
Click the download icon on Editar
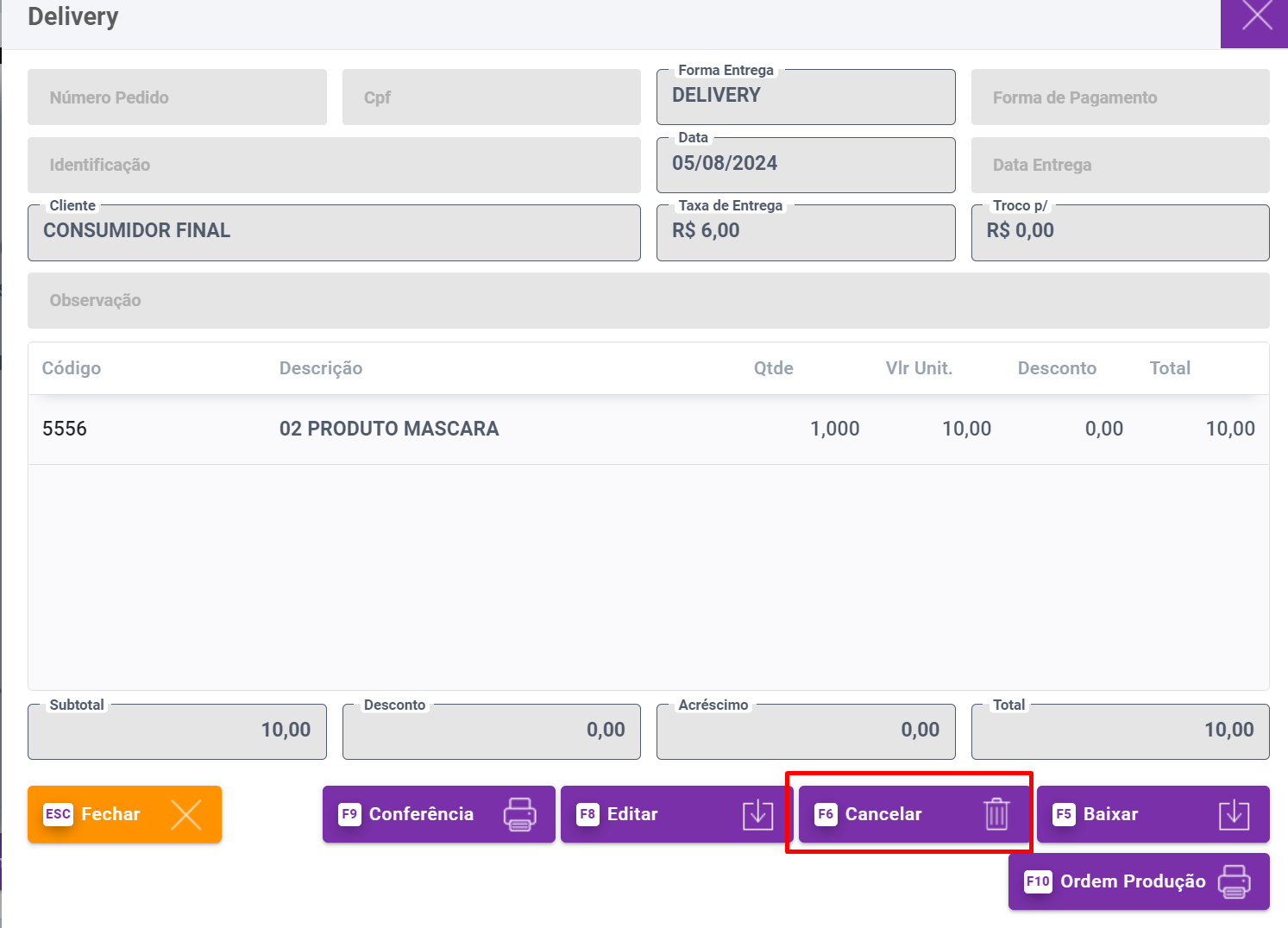757,814
